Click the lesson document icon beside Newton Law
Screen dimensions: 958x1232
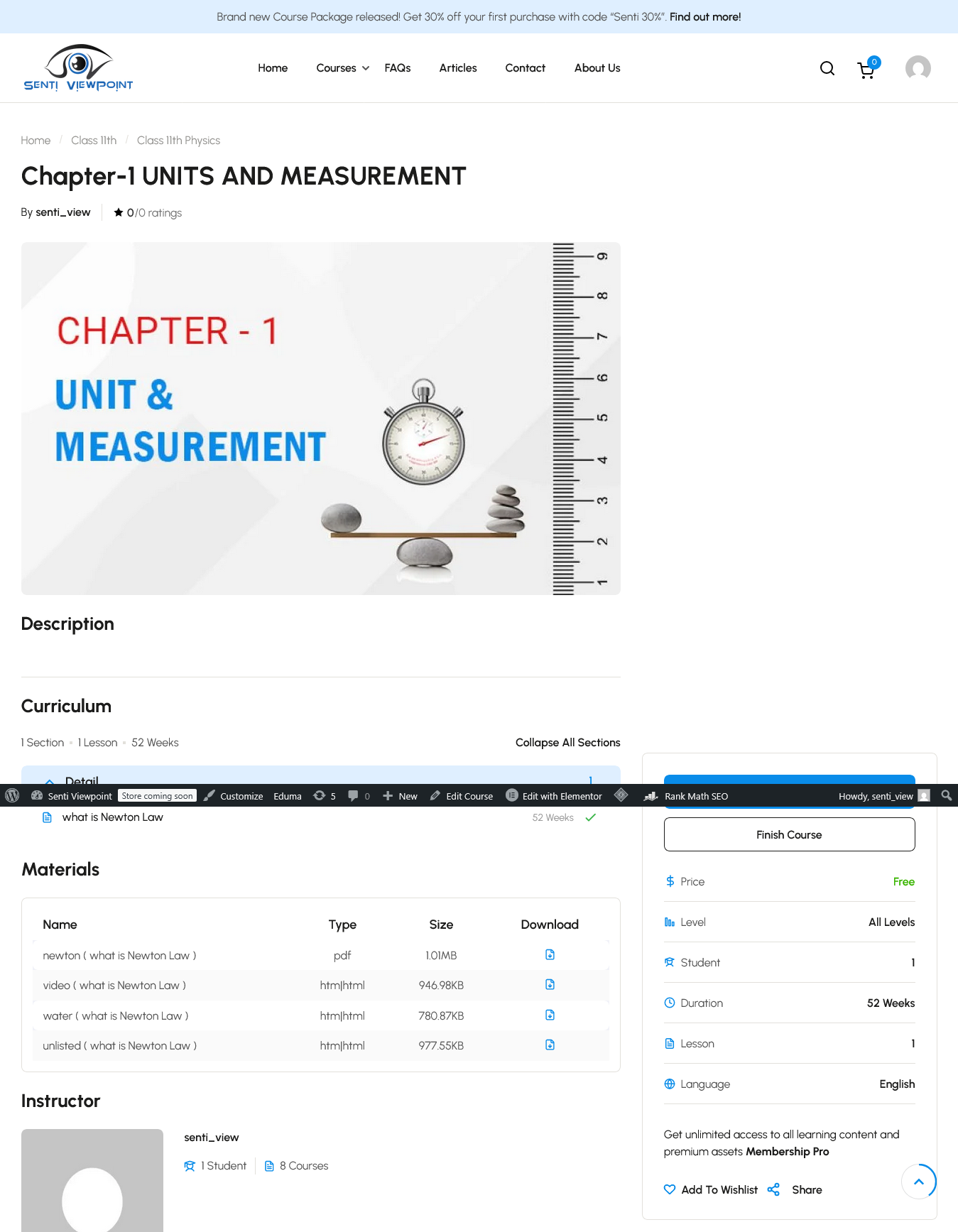point(48,817)
